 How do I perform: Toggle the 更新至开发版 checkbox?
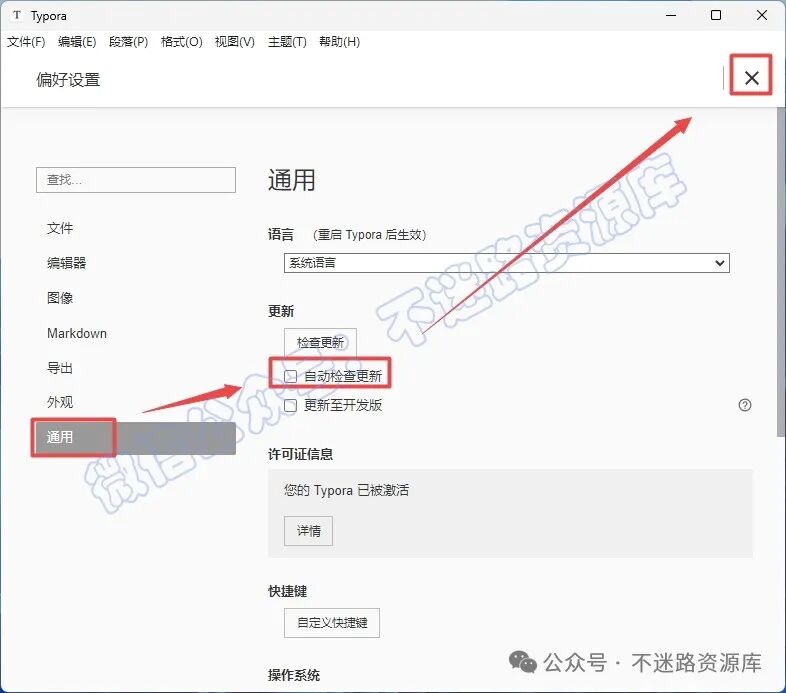click(291, 405)
